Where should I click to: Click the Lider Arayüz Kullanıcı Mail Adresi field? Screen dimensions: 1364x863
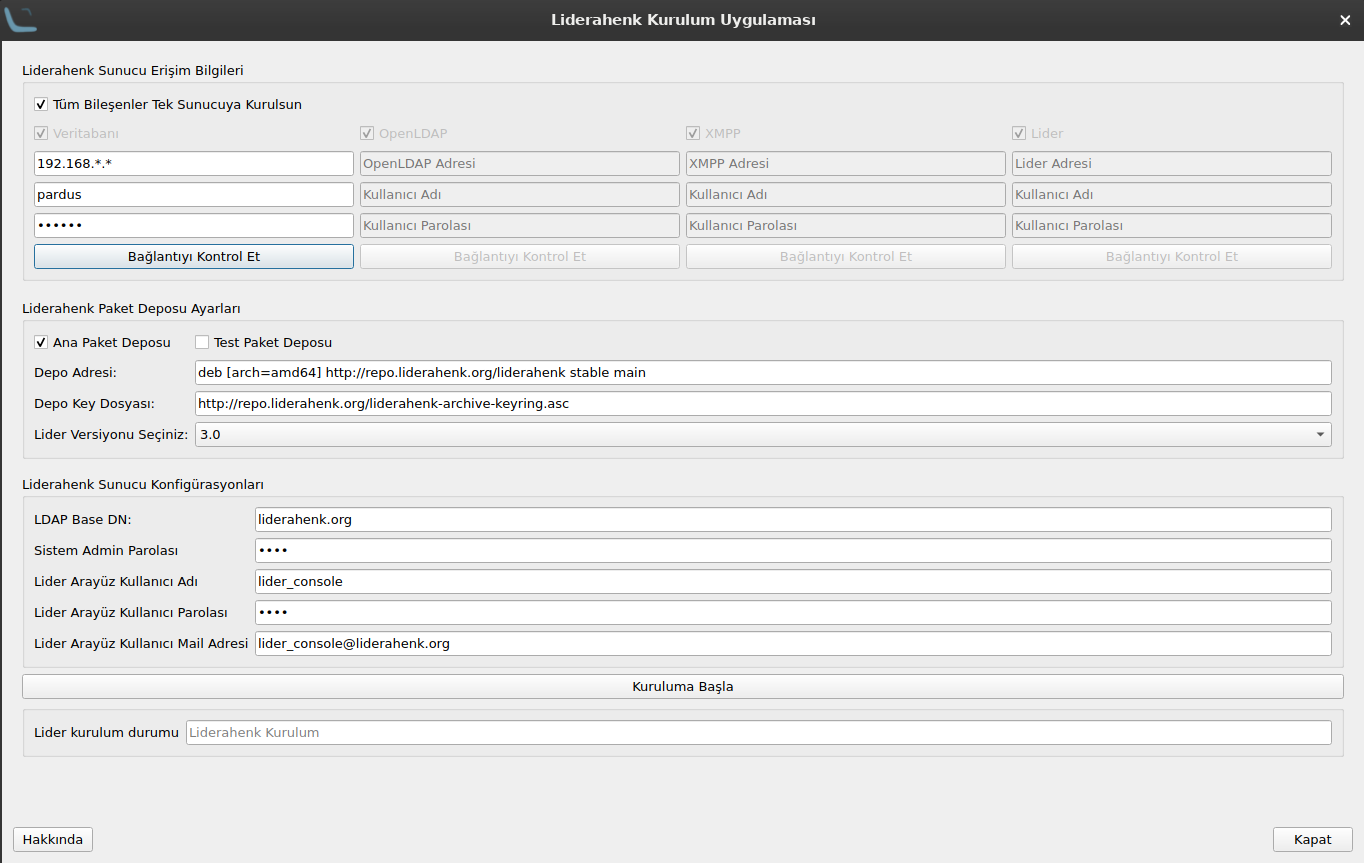click(793, 644)
